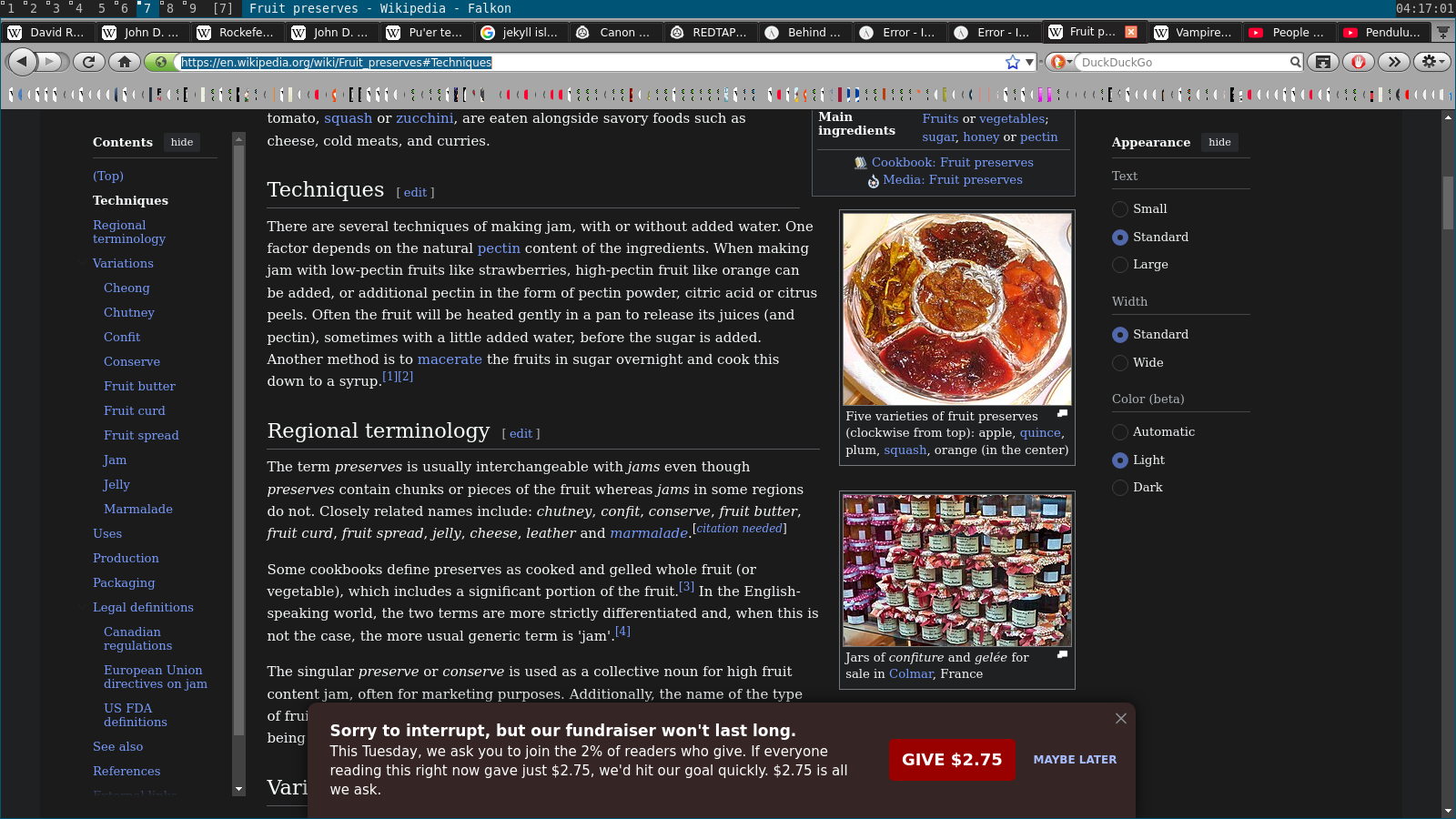Select Dark color mode
1456x819 pixels.
[x=1120, y=488]
